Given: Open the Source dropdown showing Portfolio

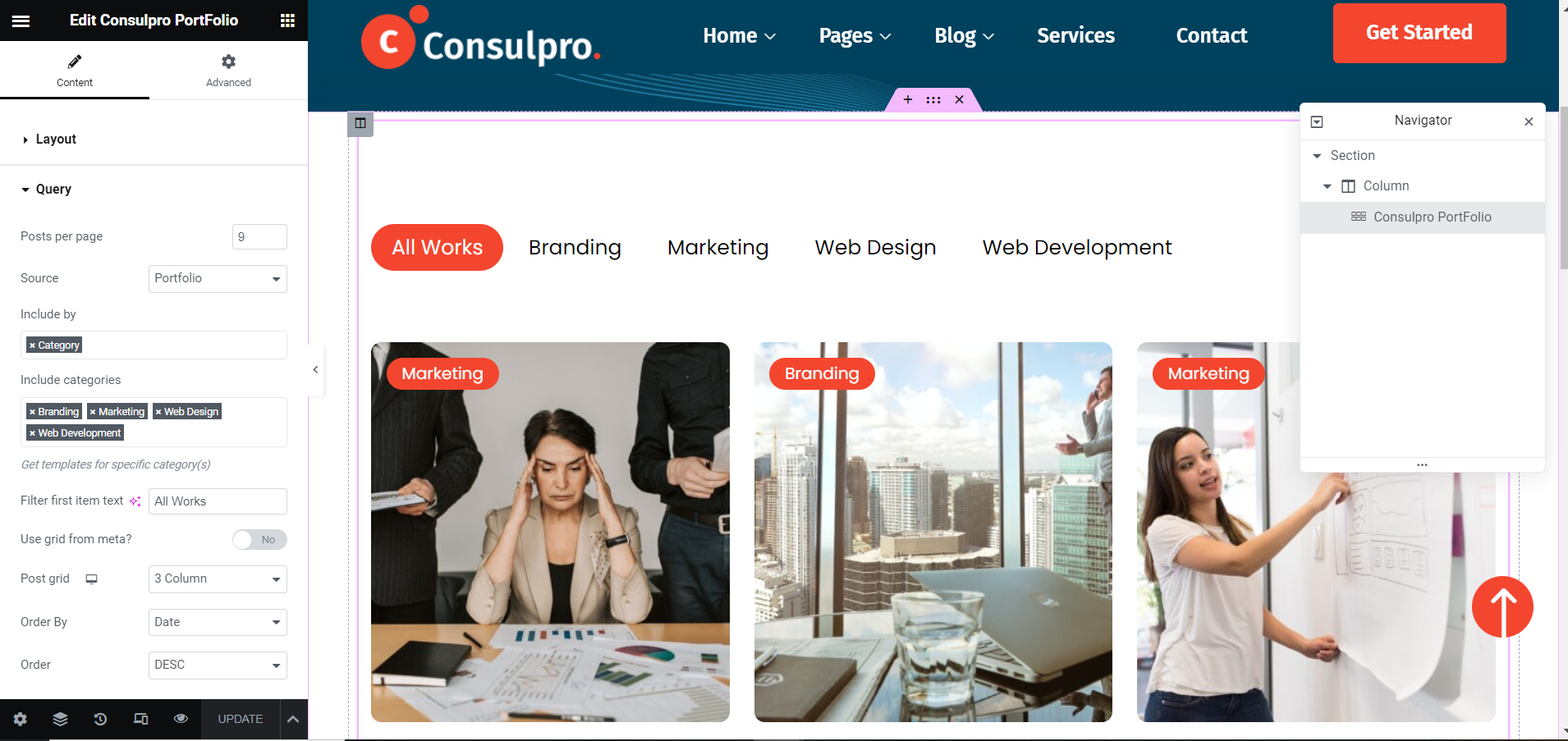Looking at the screenshot, I should coord(218,278).
